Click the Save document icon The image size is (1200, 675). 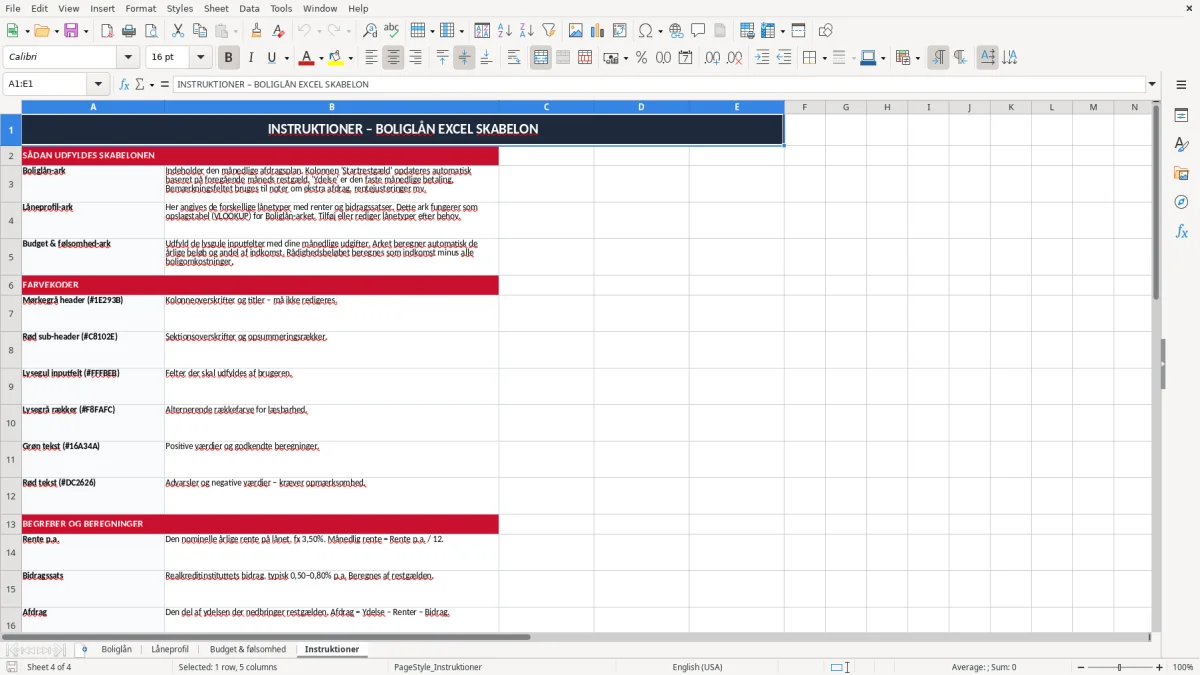[x=71, y=31]
